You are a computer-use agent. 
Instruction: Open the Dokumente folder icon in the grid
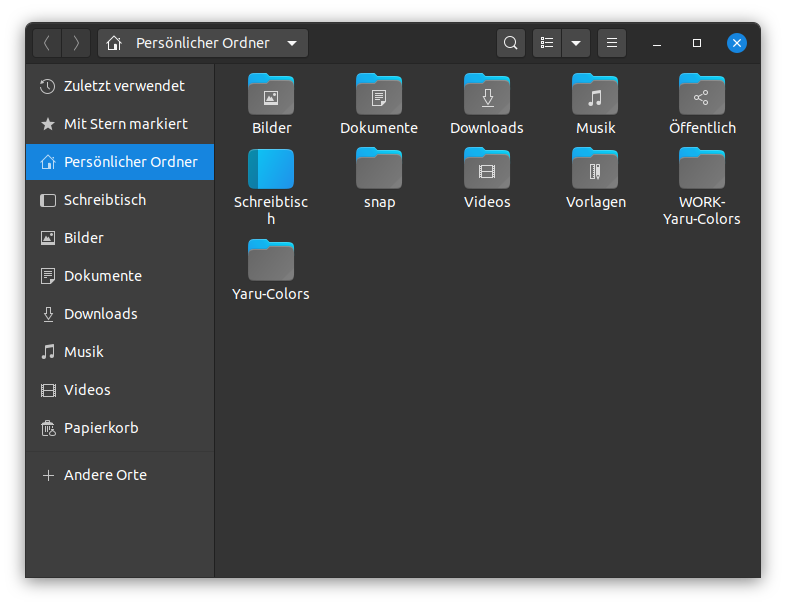378,94
